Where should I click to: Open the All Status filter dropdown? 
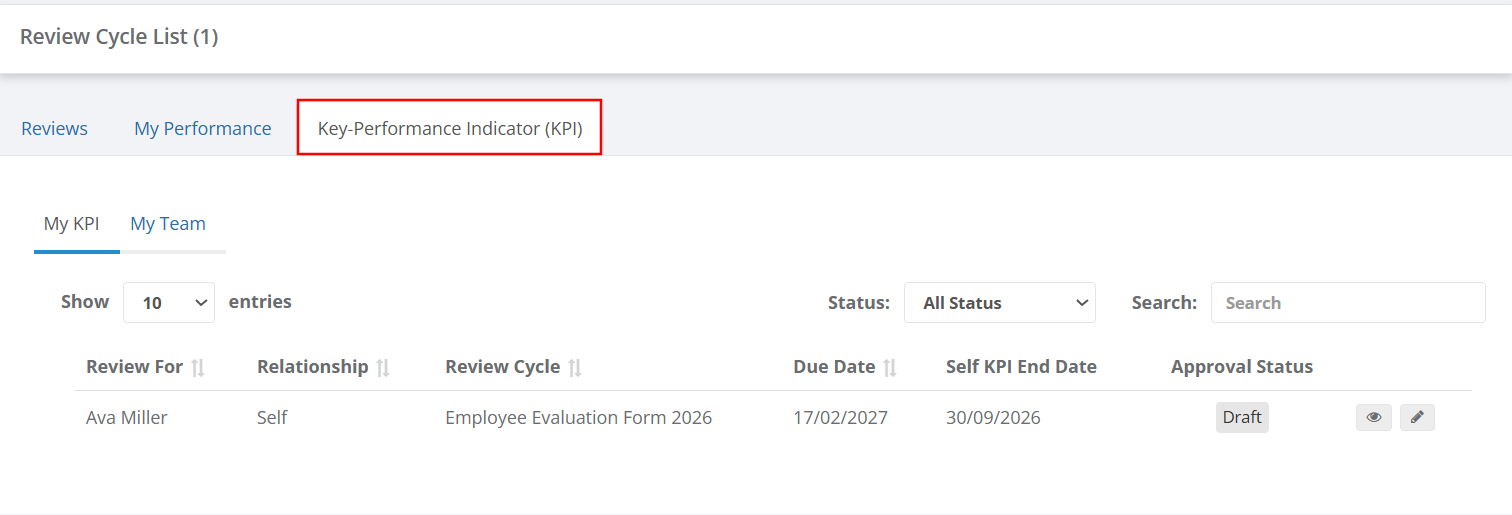pos(1000,302)
